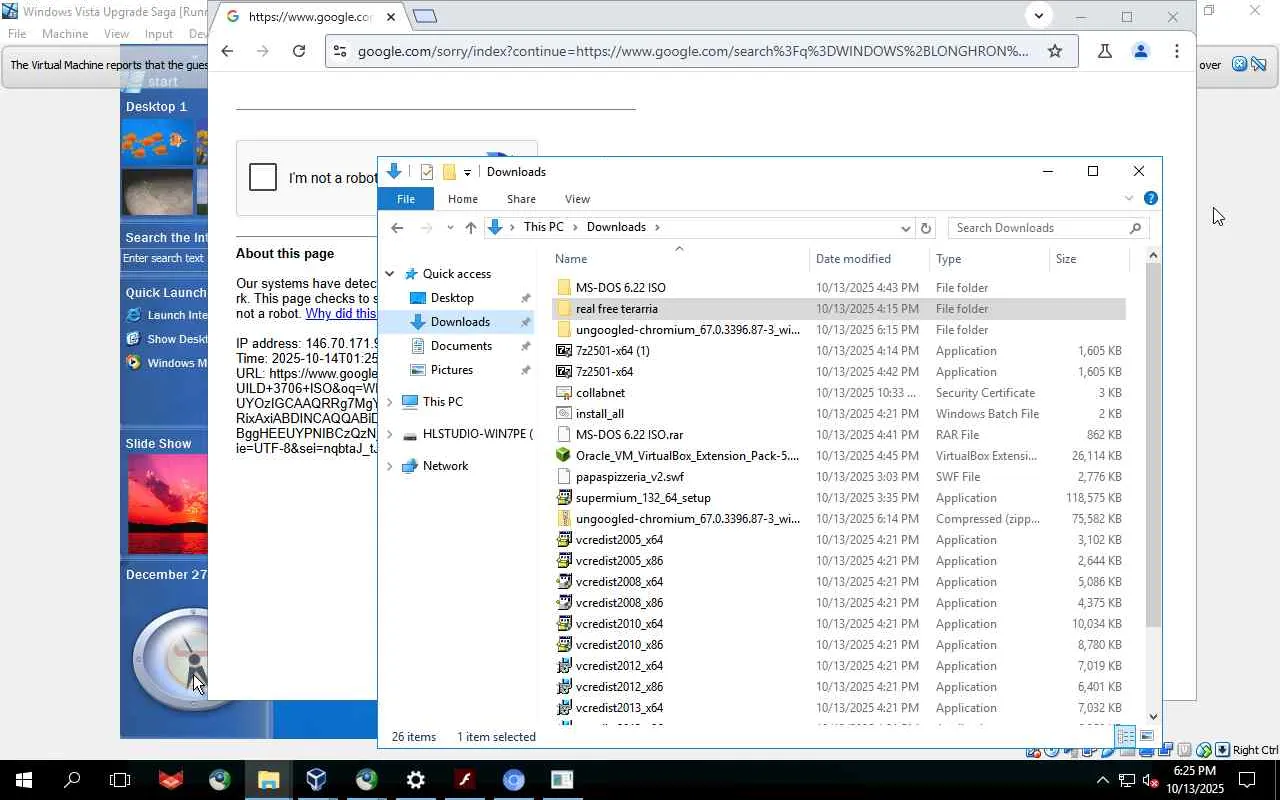Select the papaspizzeria_v2.swf file icon

point(563,477)
